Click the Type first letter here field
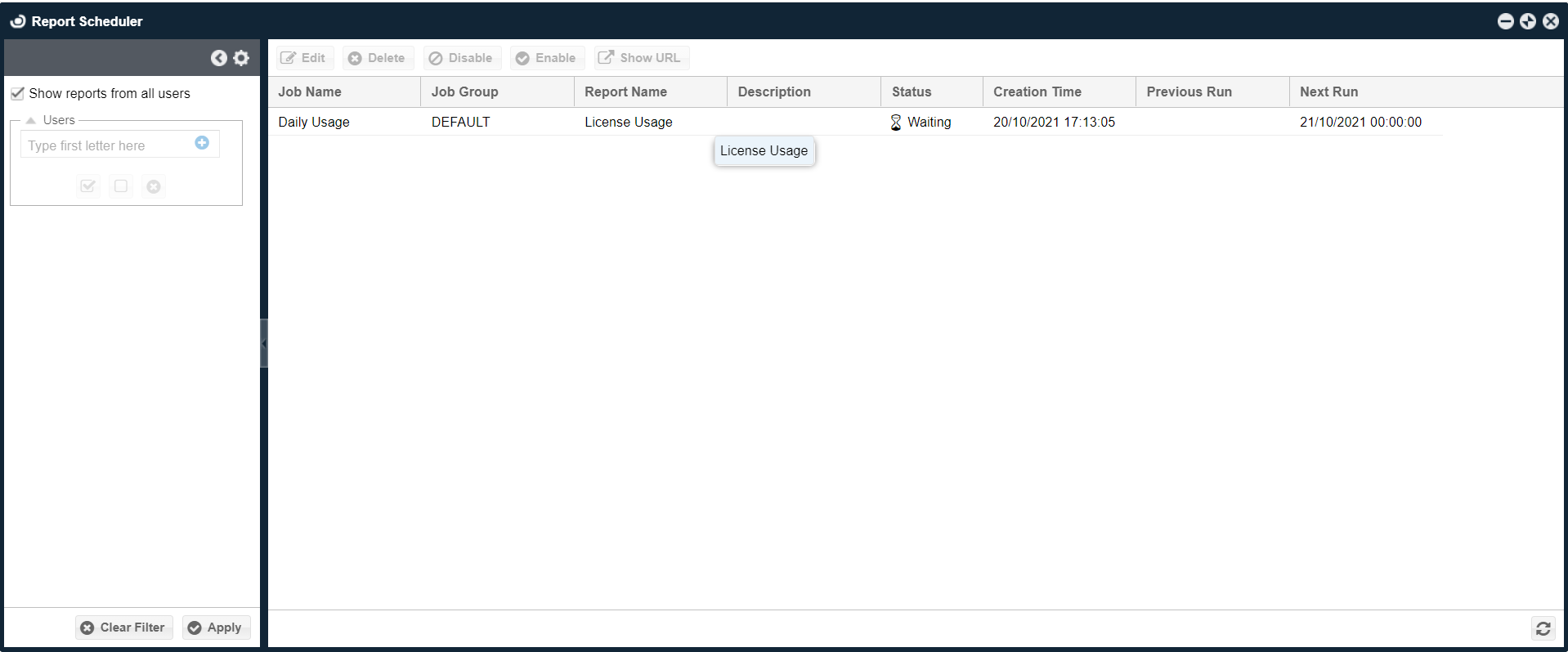The image size is (1568, 652). (x=106, y=145)
